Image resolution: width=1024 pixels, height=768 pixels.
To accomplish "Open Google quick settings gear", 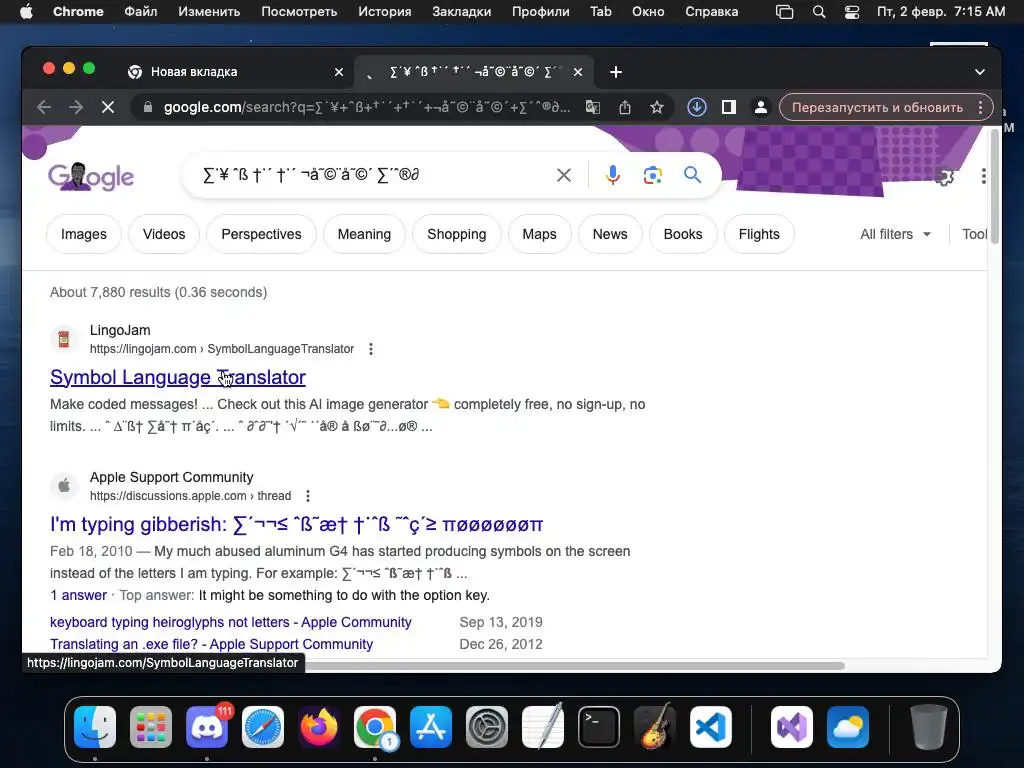I will click(944, 176).
